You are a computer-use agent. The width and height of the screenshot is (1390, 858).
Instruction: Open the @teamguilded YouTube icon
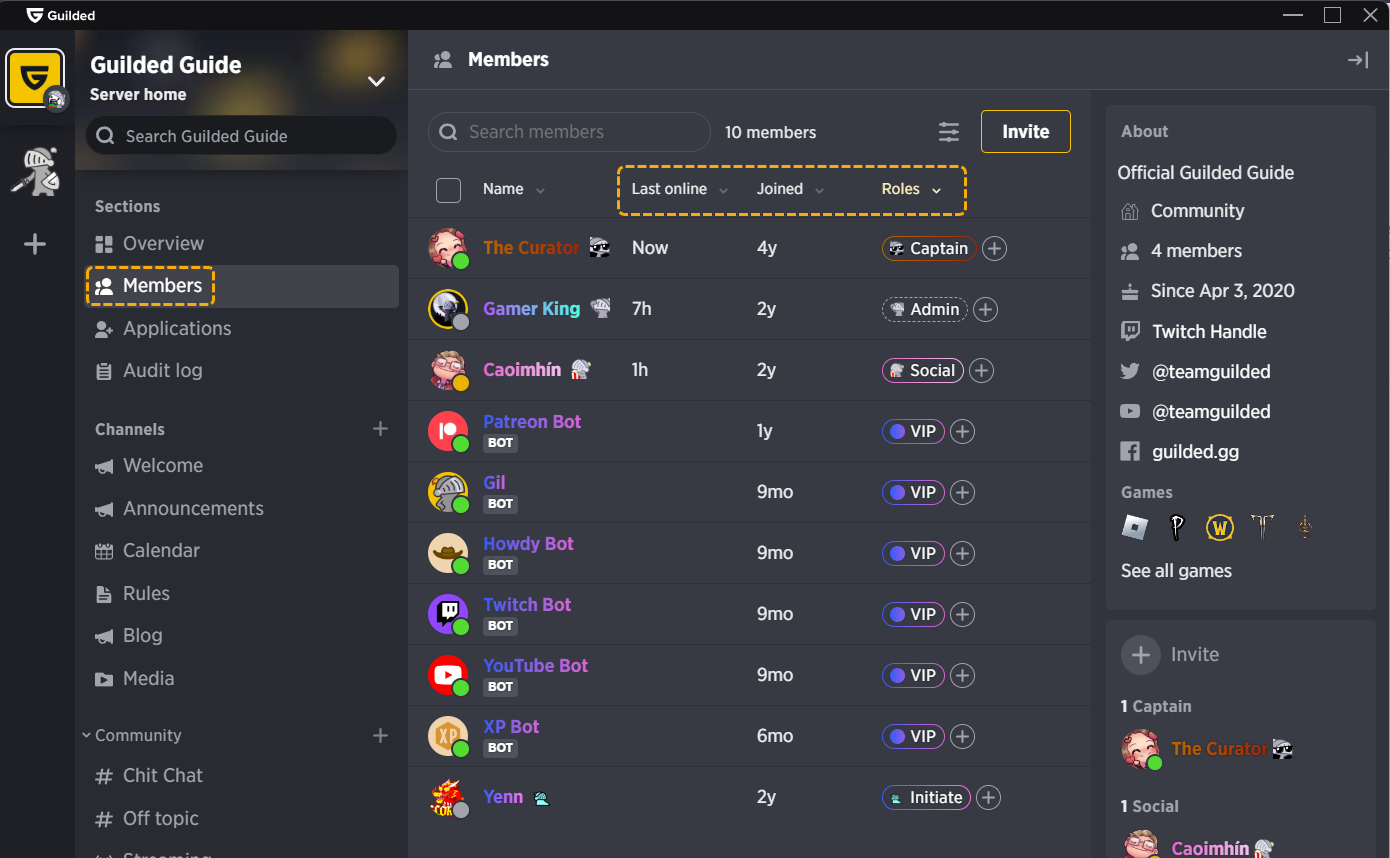click(x=1130, y=411)
